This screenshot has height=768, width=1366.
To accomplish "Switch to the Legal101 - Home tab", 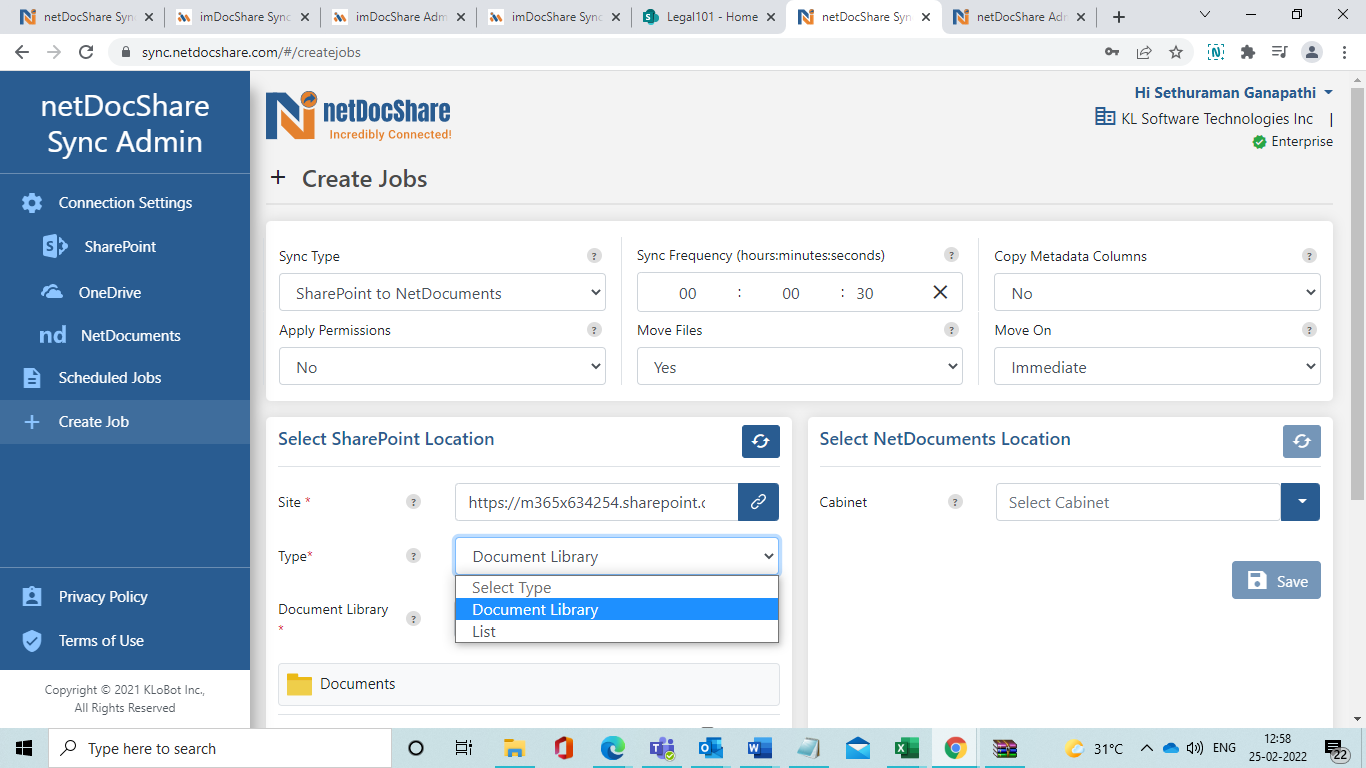I will [709, 17].
